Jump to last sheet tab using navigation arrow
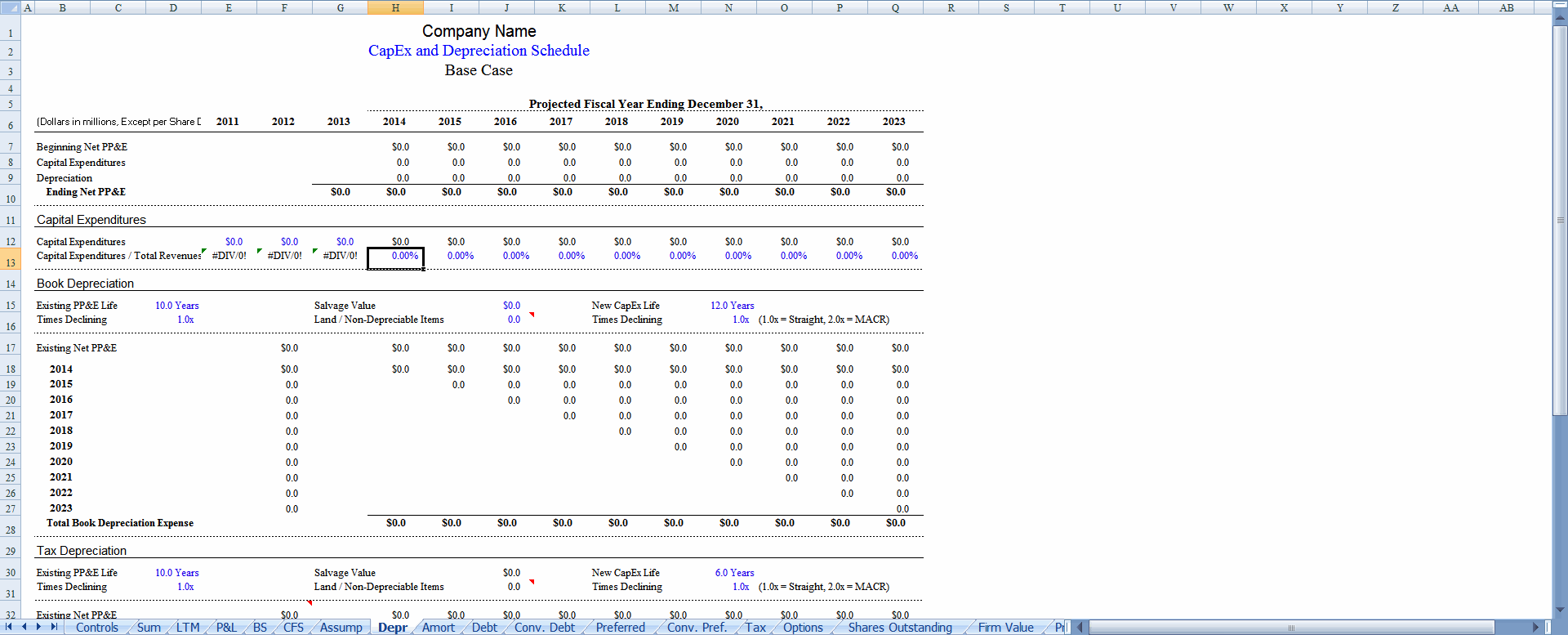The height and width of the screenshot is (635, 1568). click(54, 628)
